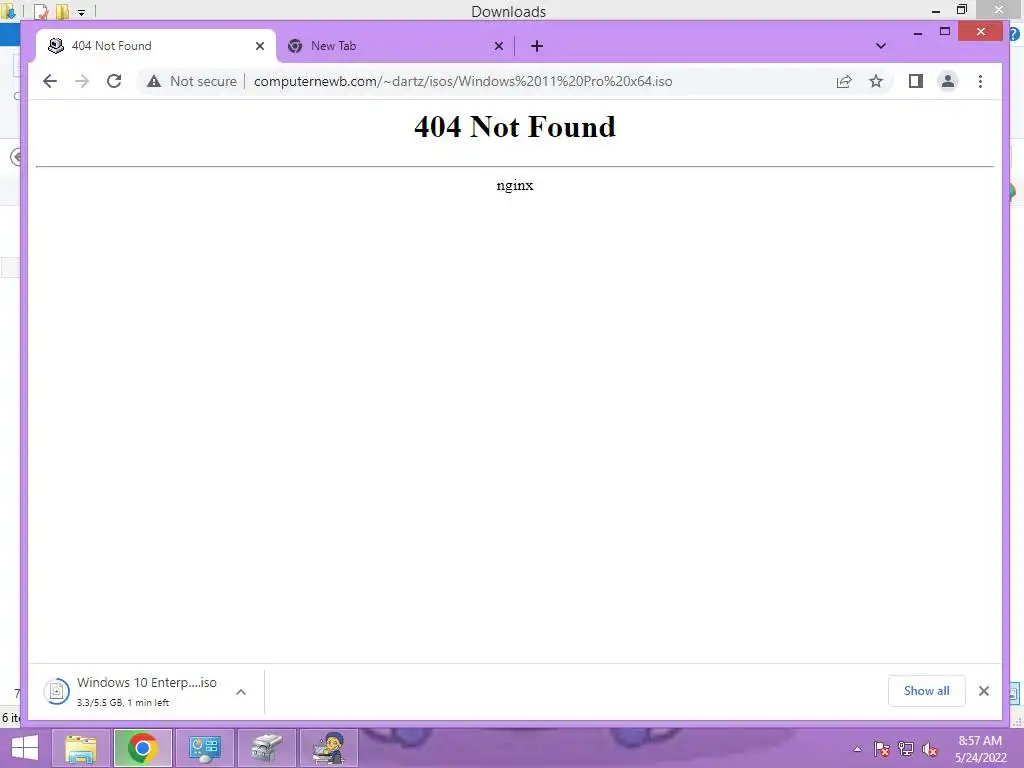Image resolution: width=1024 pixels, height=768 pixels.
Task: Open the clock showing 8:57 AM
Action: tap(980, 749)
